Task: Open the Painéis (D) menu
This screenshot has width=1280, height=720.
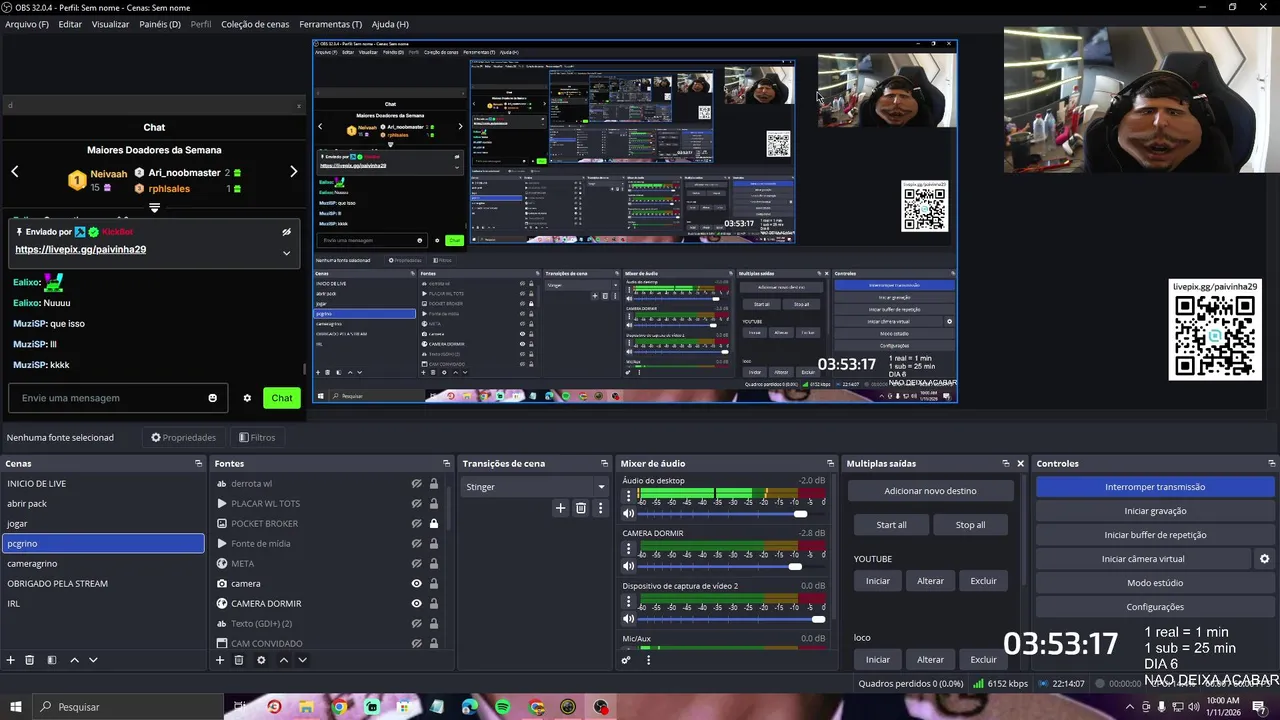Action: [x=160, y=24]
